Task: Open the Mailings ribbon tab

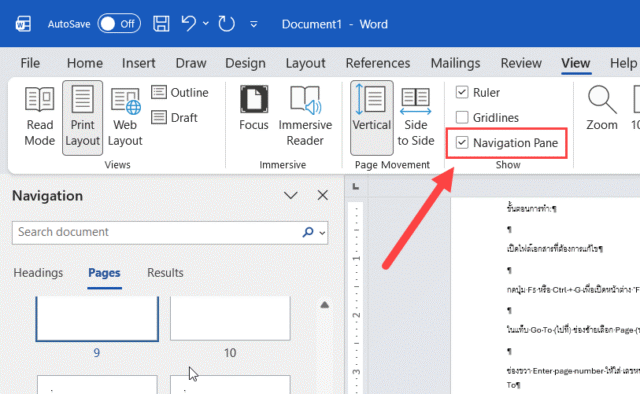Action: tap(455, 63)
